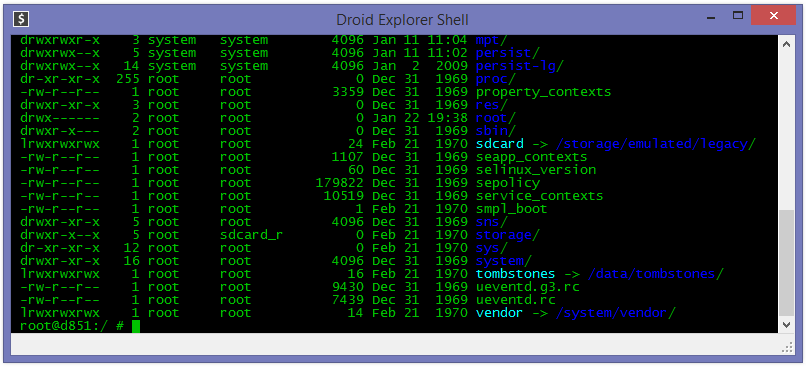The image size is (806, 368).
Task: Click the sbin/ directory entry
Action: point(496,131)
